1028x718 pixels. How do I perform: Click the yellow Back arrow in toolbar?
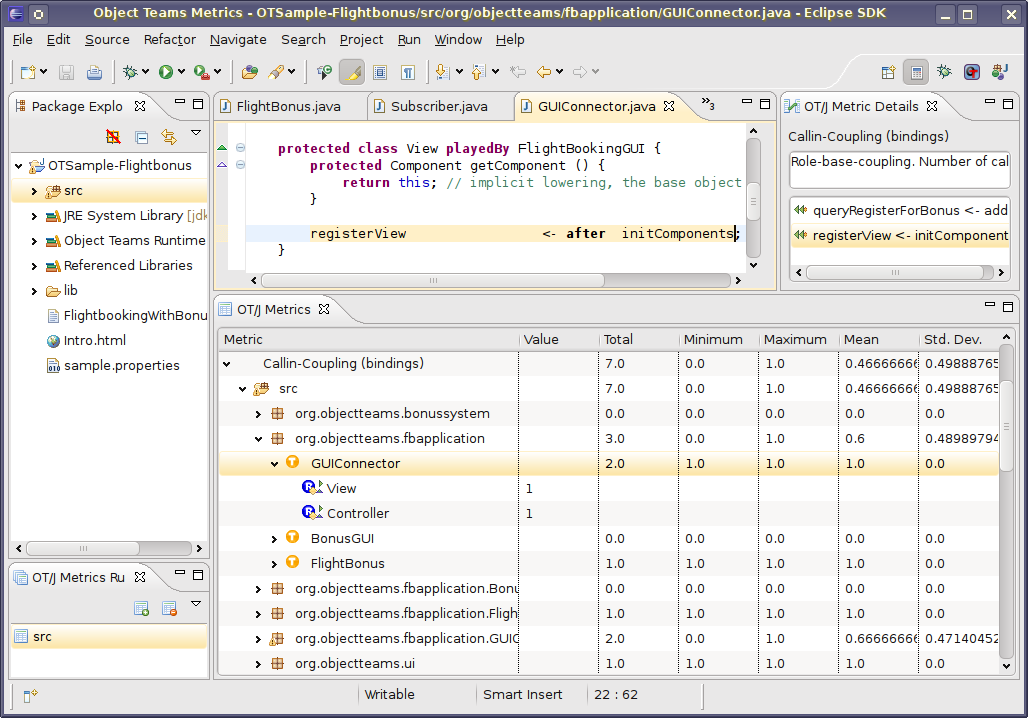544,72
